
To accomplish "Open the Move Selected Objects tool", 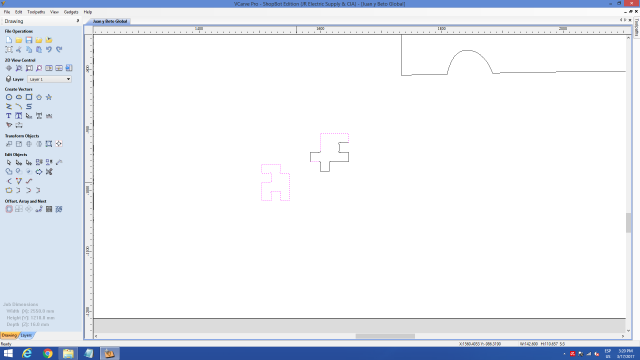I will (9, 144).
